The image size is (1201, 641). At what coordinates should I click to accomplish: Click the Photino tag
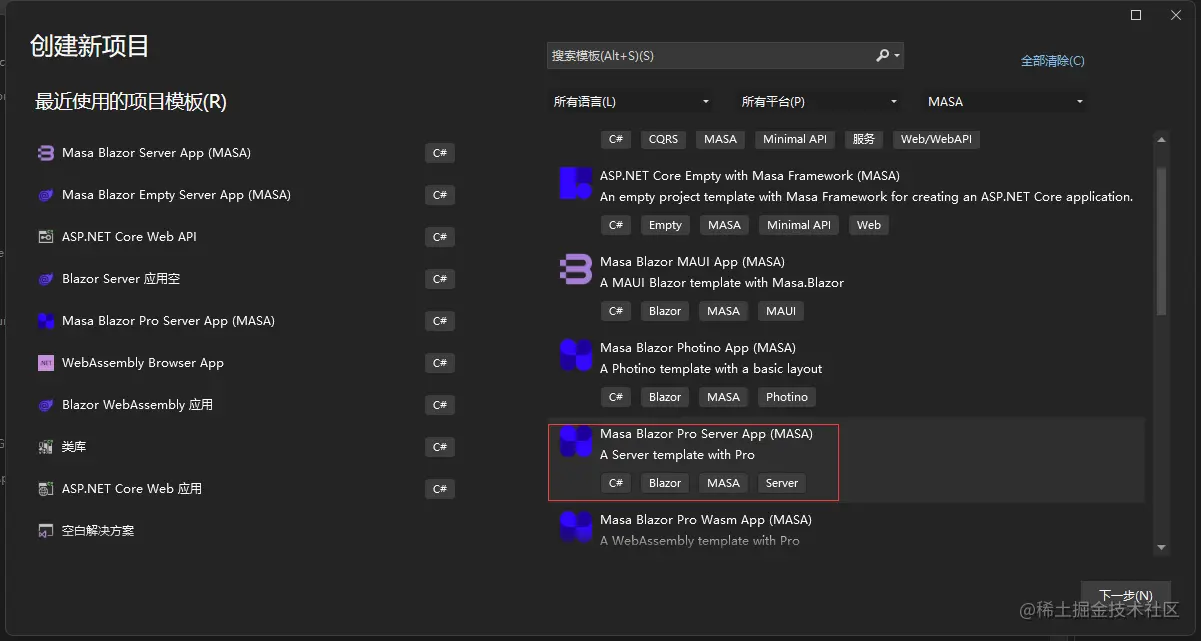787,397
